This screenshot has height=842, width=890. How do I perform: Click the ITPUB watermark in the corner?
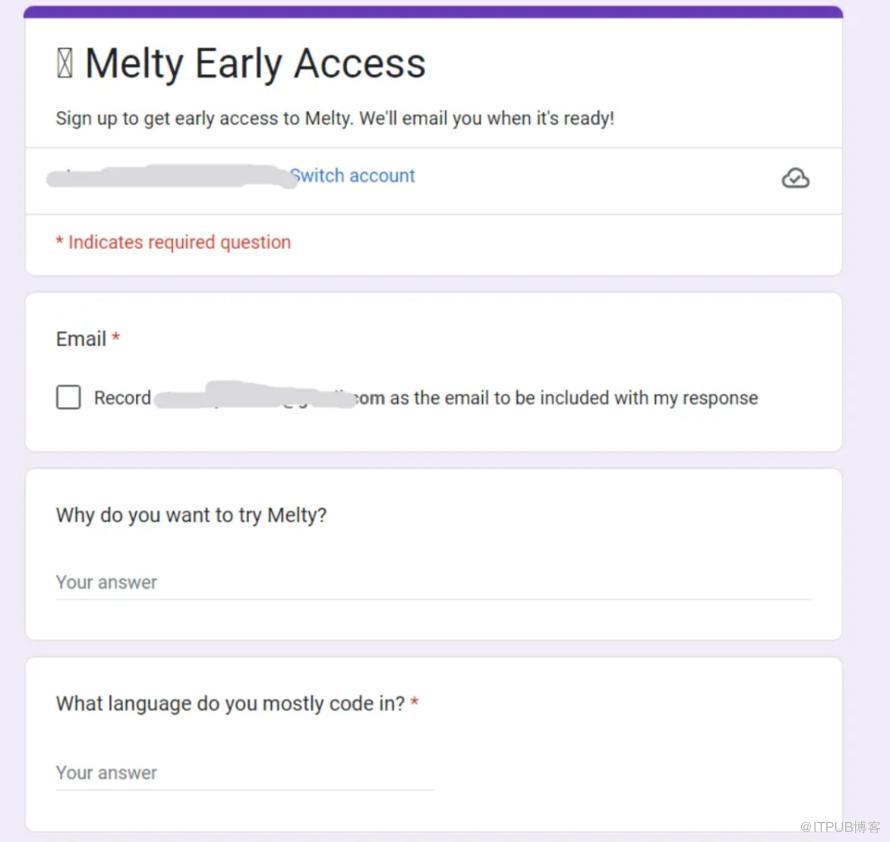point(840,827)
